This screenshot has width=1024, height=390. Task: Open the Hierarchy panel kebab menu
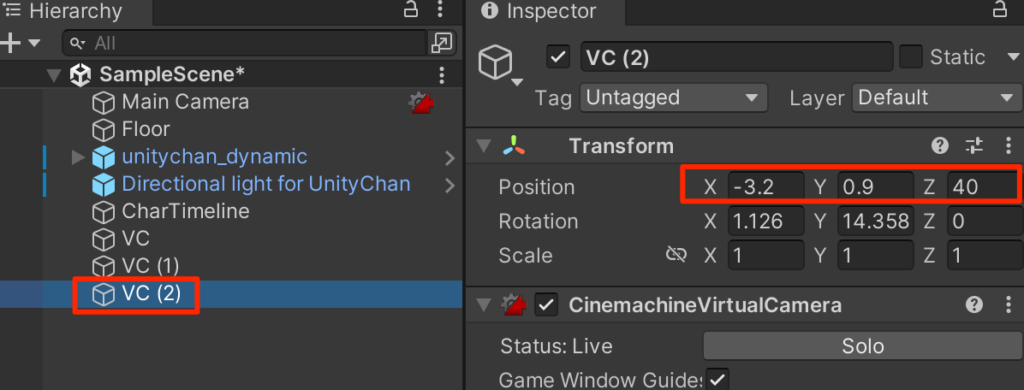pyautogui.click(x=440, y=10)
